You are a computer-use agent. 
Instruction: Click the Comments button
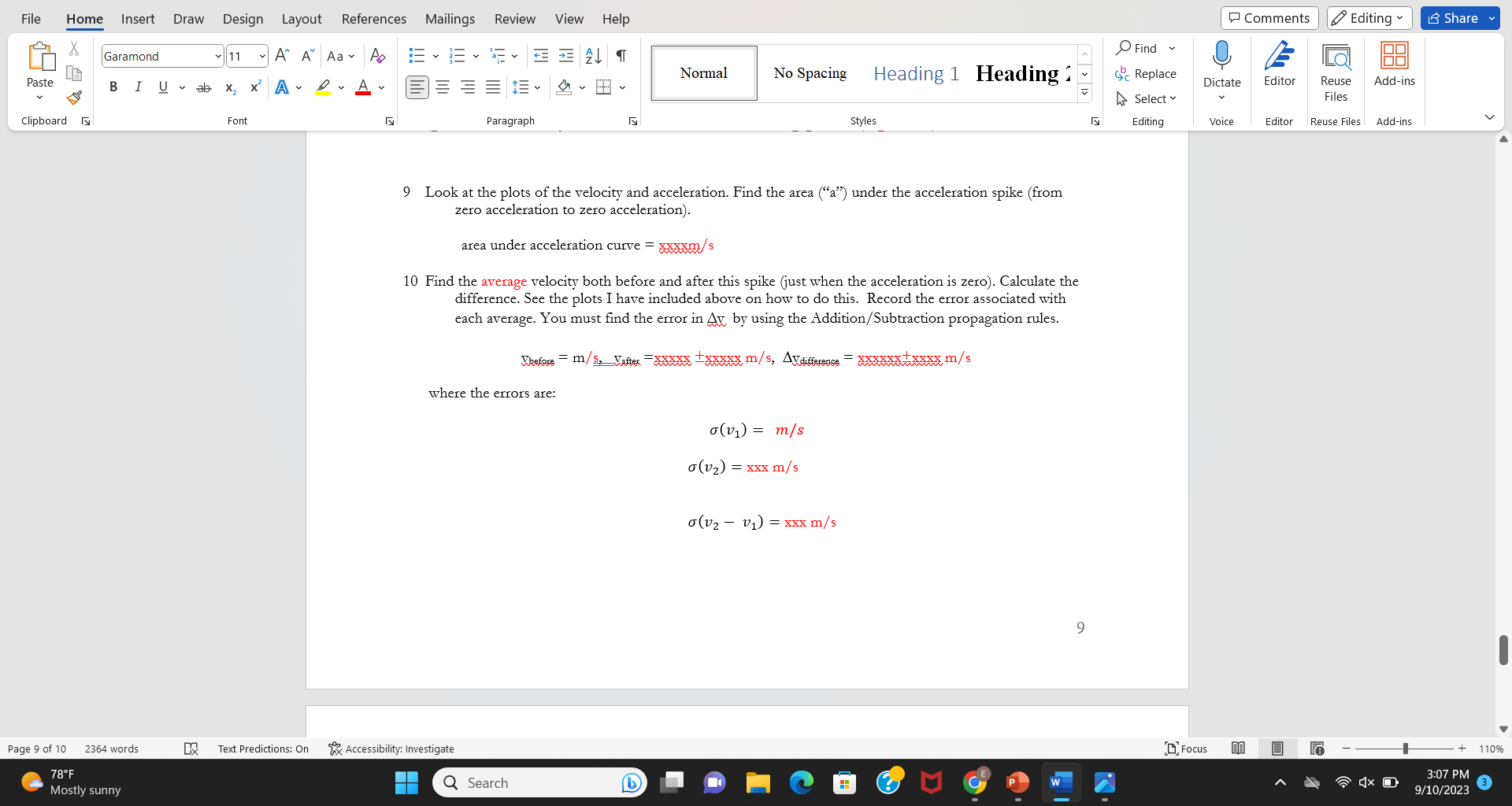1269,18
